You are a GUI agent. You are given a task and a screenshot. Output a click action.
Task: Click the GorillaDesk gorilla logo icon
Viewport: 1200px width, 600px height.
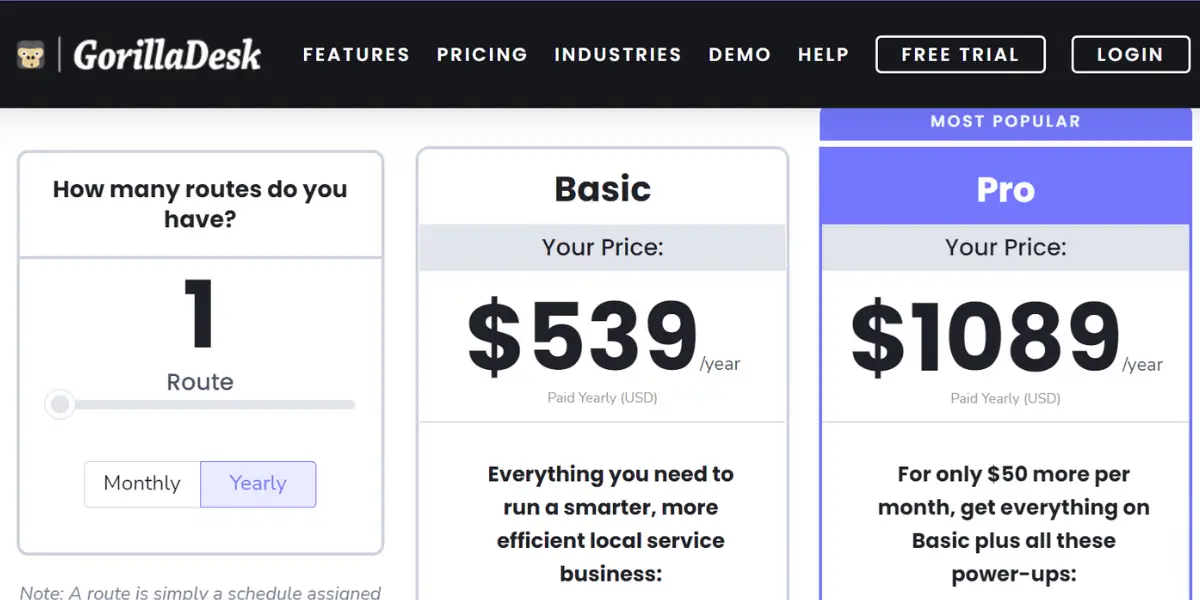(x=31, y=55)
